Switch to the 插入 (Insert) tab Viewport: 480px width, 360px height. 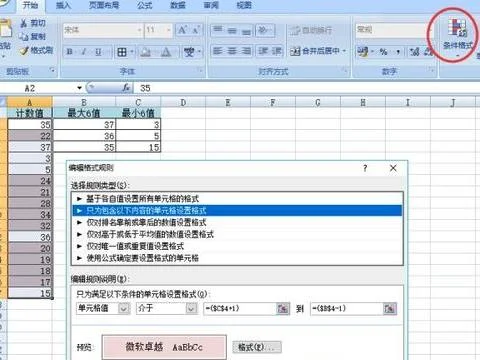coord(63,6)
